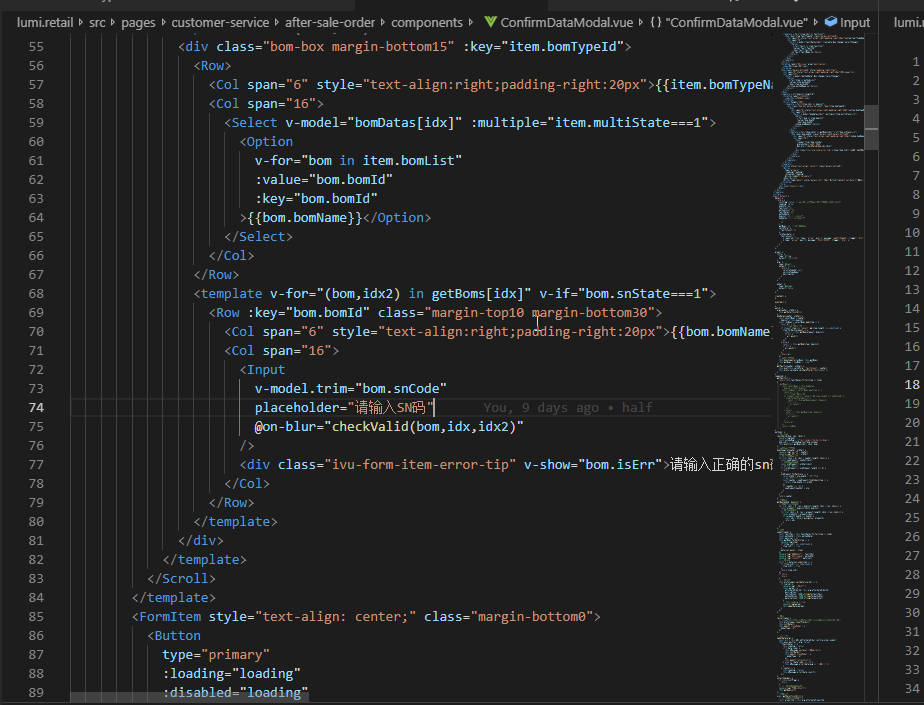Click the item.bomList text on line 61
924x705 pixels.
[x=408, y=160]
